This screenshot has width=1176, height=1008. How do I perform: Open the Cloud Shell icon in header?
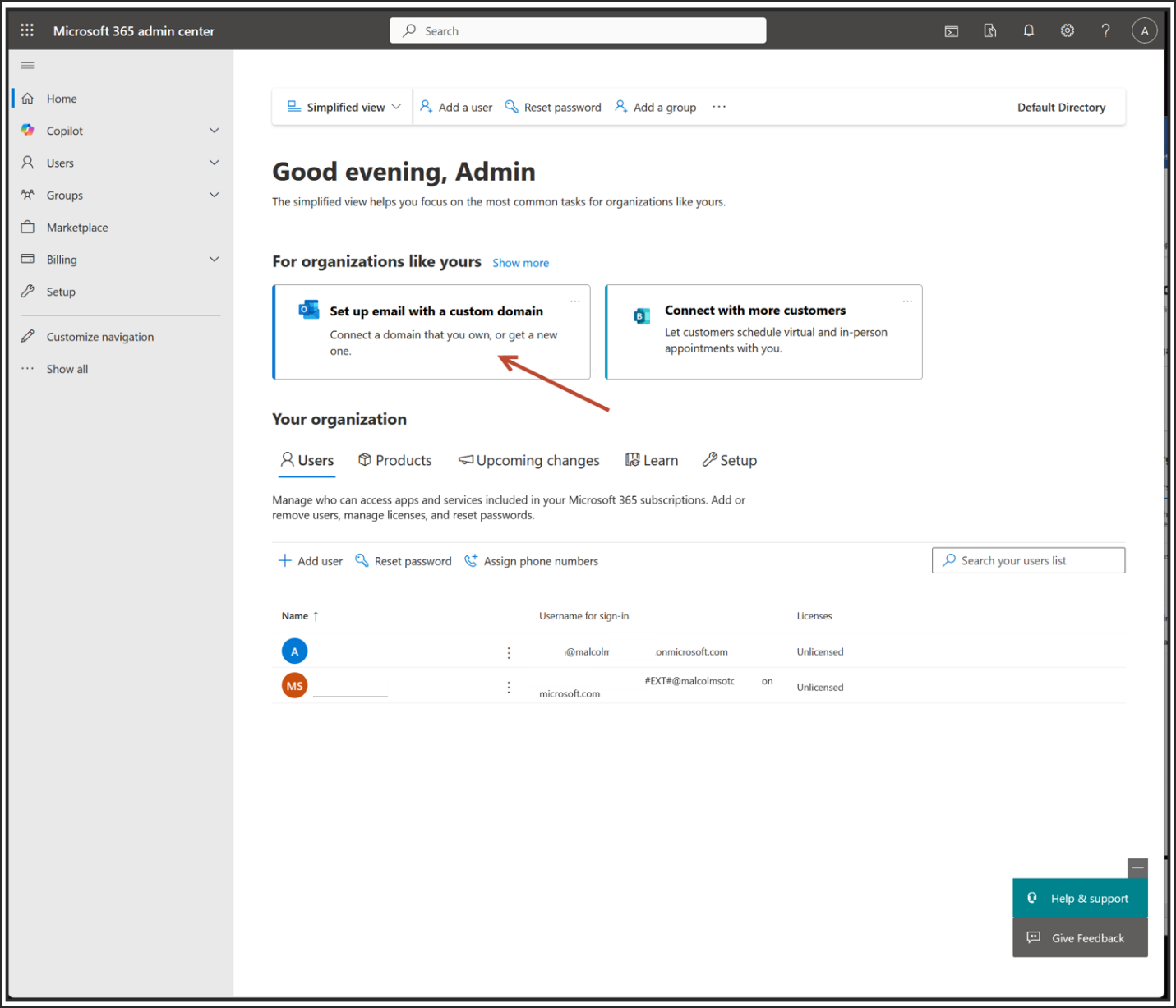click(x=952, y=31)
